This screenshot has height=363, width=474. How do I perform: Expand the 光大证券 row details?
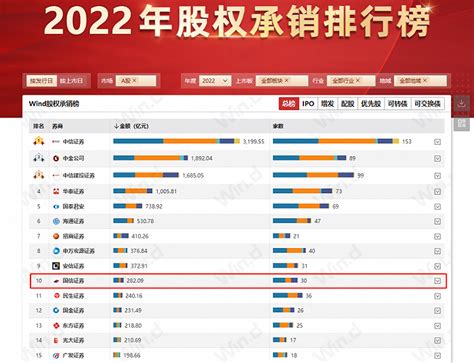[437, 341]
